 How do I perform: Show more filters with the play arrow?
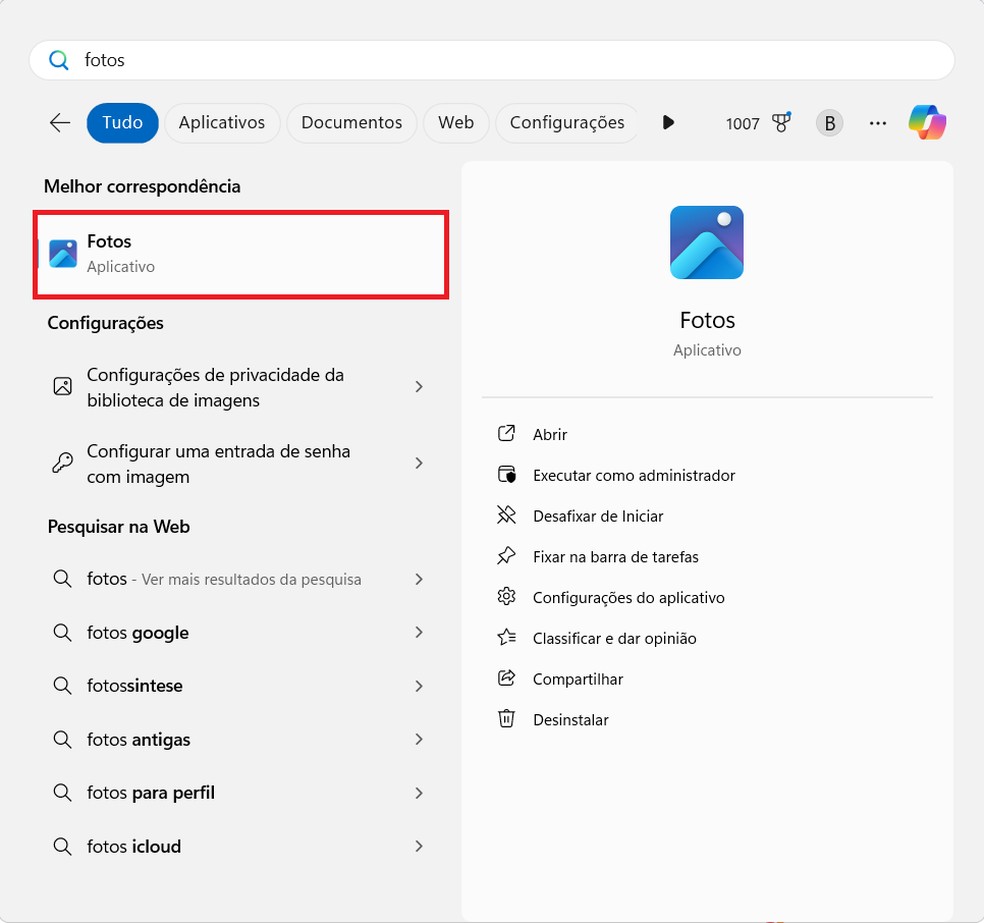668,122
